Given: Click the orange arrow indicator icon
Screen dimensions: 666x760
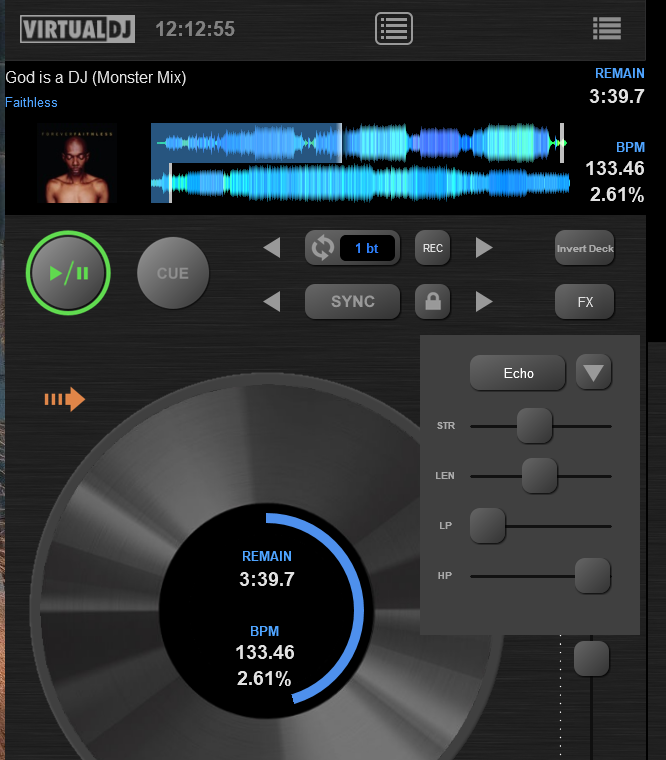Looking at the screenshot, I should click(x=64, y=399).
